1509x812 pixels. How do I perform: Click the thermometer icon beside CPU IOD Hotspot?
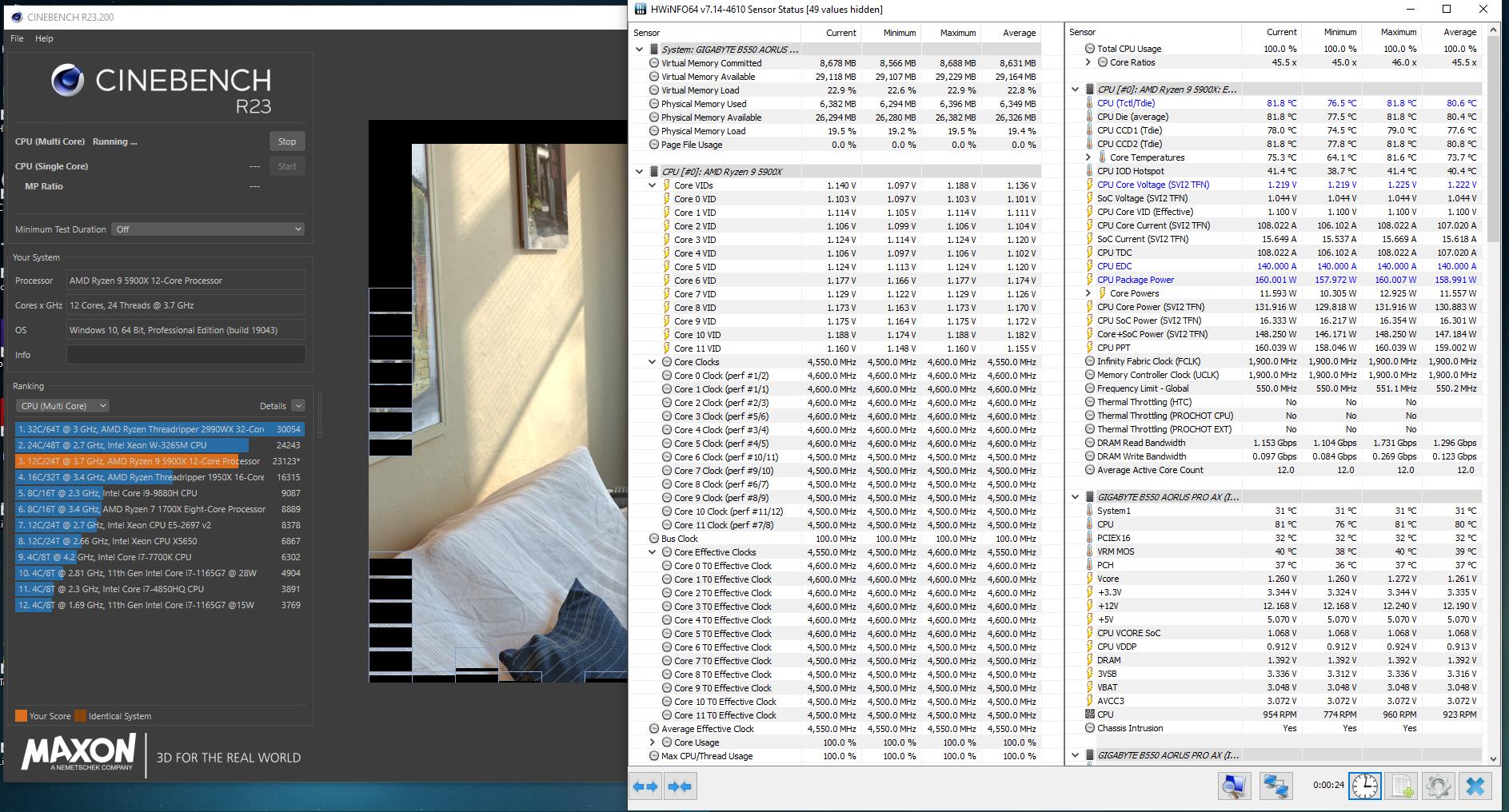pyautogui.click(x=1089, y=171)
